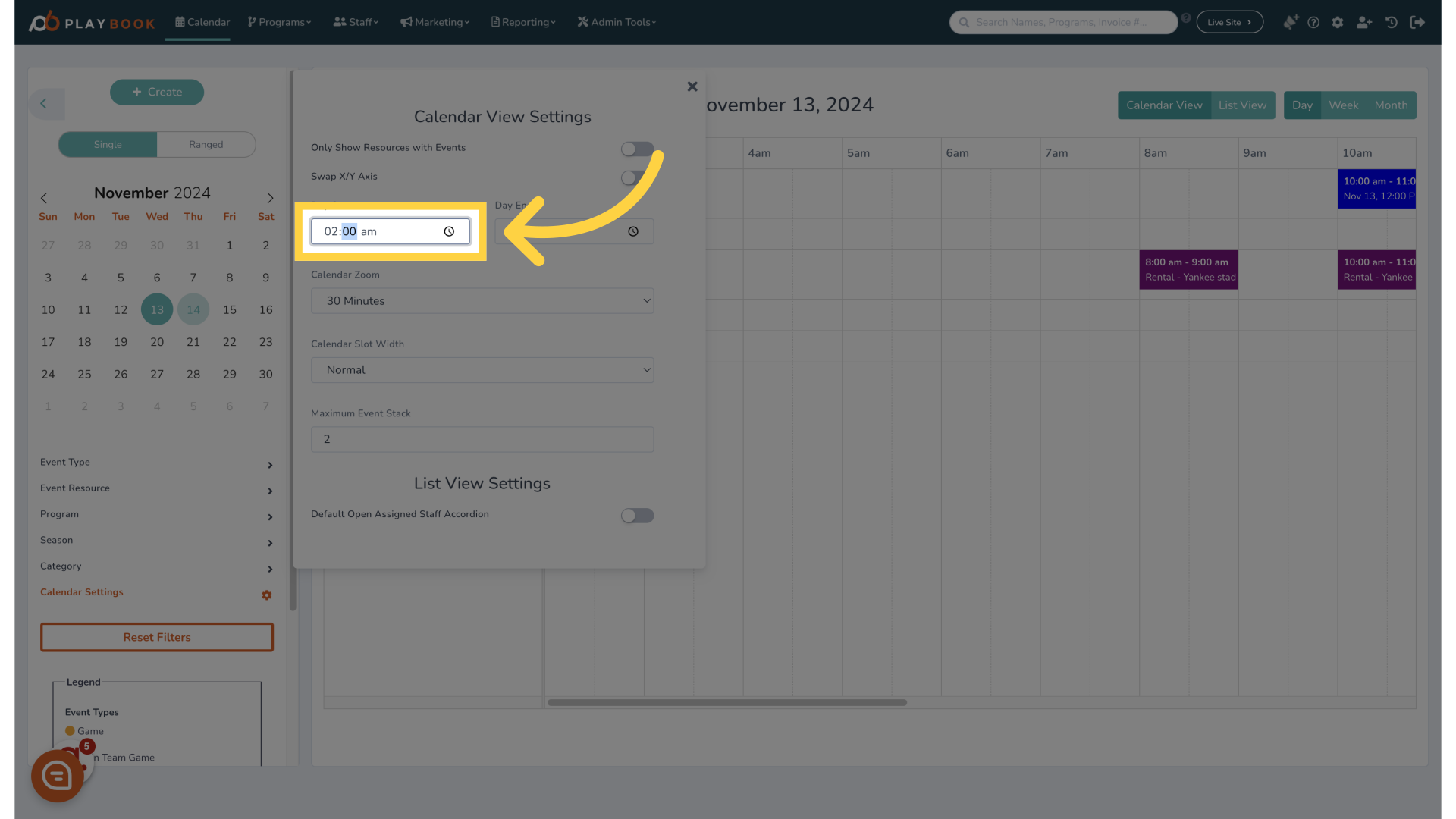Open Calendar Slot Width dropdown
Image resolution: width=1456 pixels, height=819 pixels.
click(x=482, y=370)
